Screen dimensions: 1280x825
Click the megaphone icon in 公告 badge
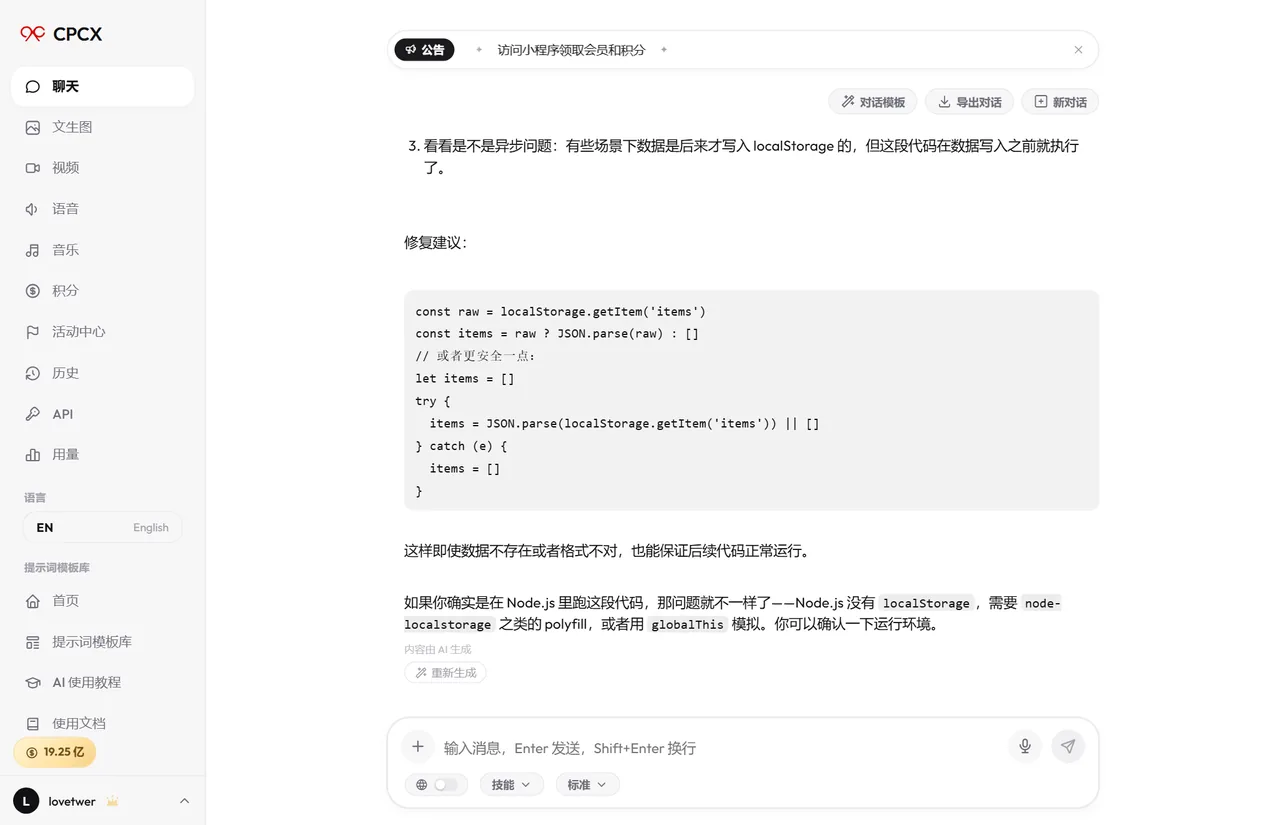[x=411, y=50]
